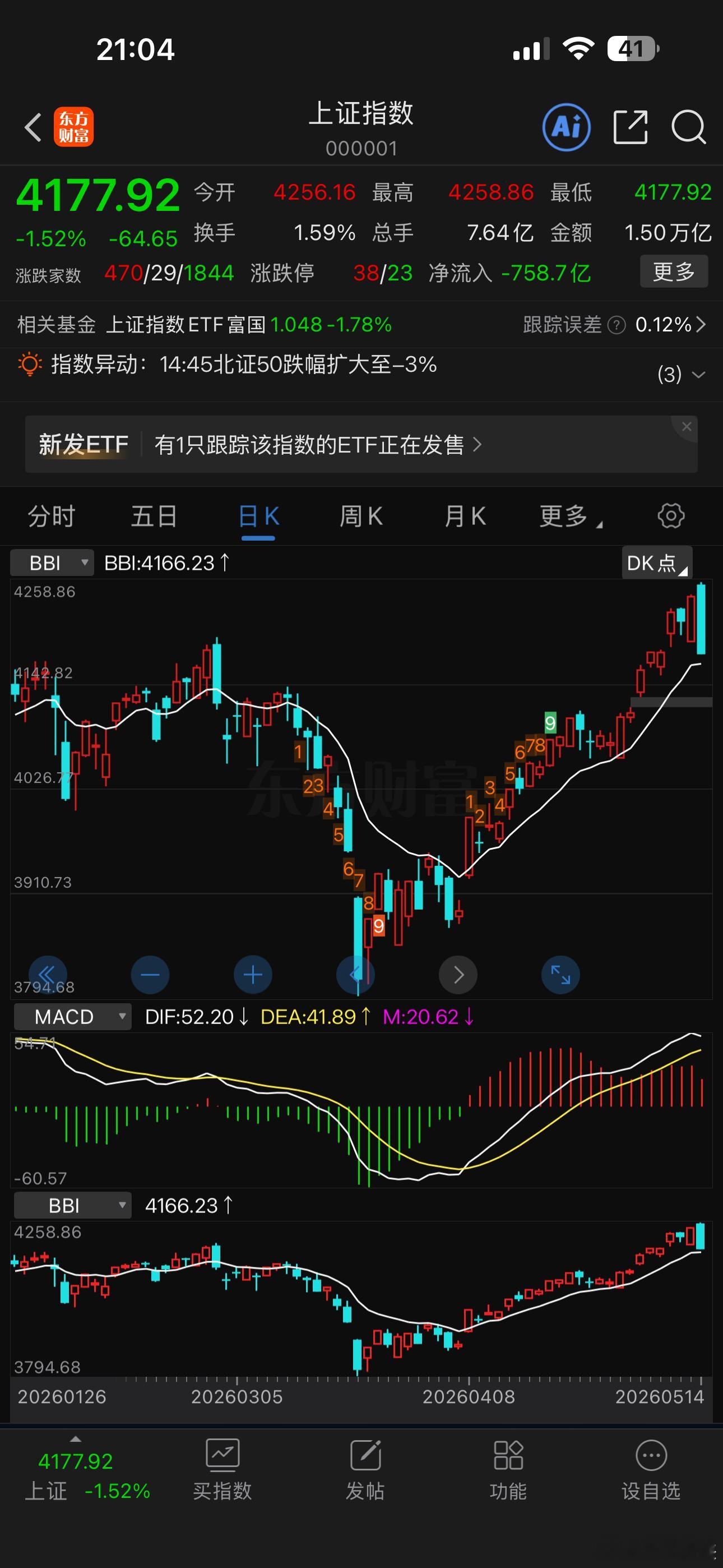Screen dimensions: 723x1568
Task: Tap the 上证指数 title
Action: pos(361,113)
